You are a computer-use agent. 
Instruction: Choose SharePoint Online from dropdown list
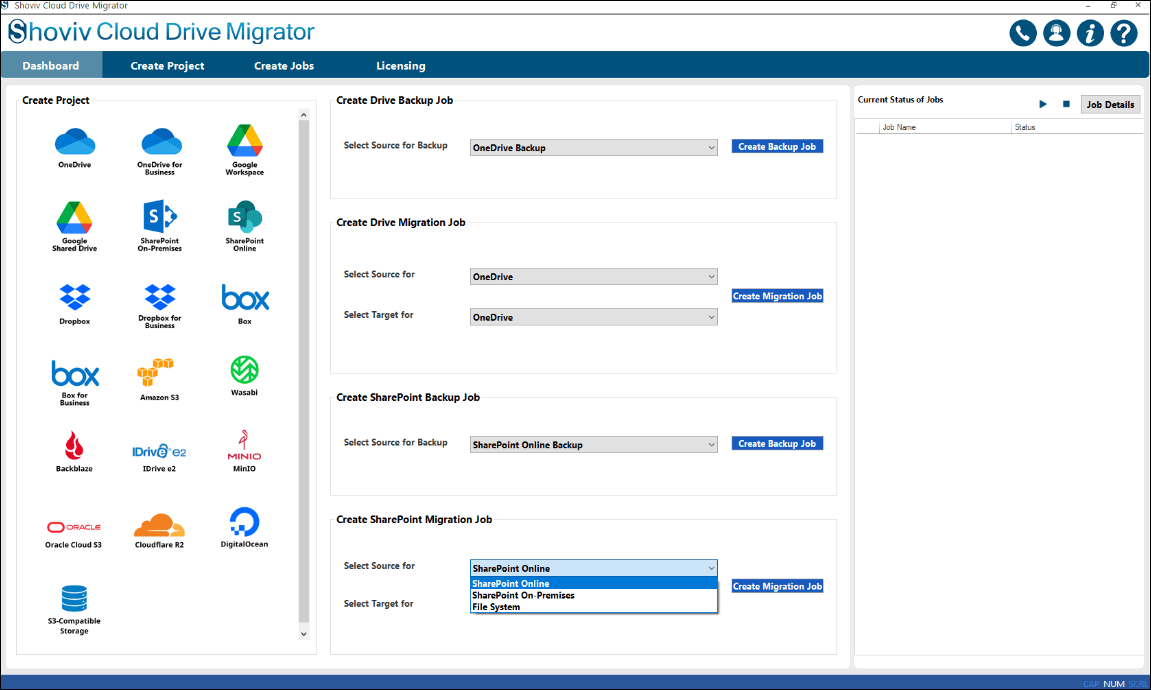[594, 584]
